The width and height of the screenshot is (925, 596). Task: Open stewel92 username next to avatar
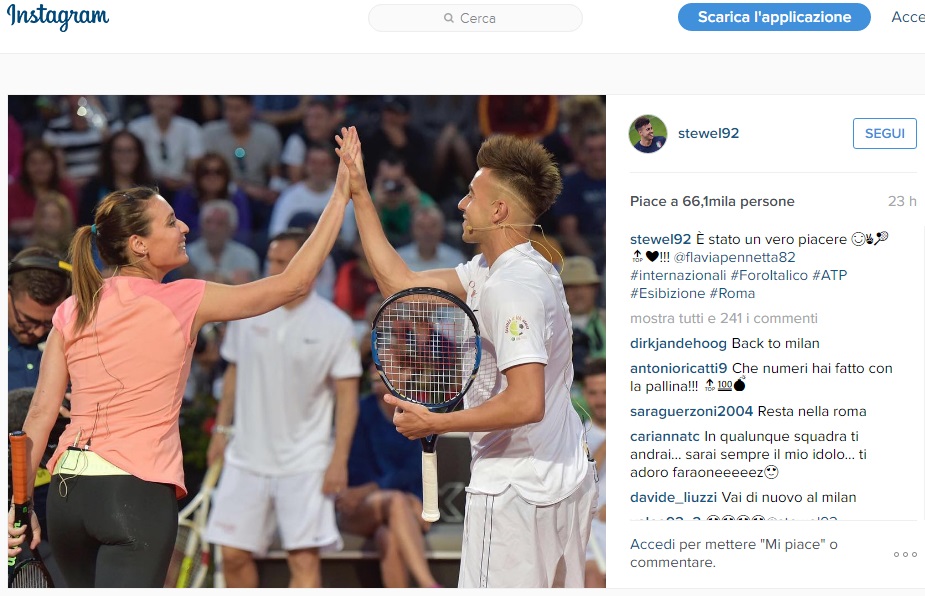(x=708, y=133)
